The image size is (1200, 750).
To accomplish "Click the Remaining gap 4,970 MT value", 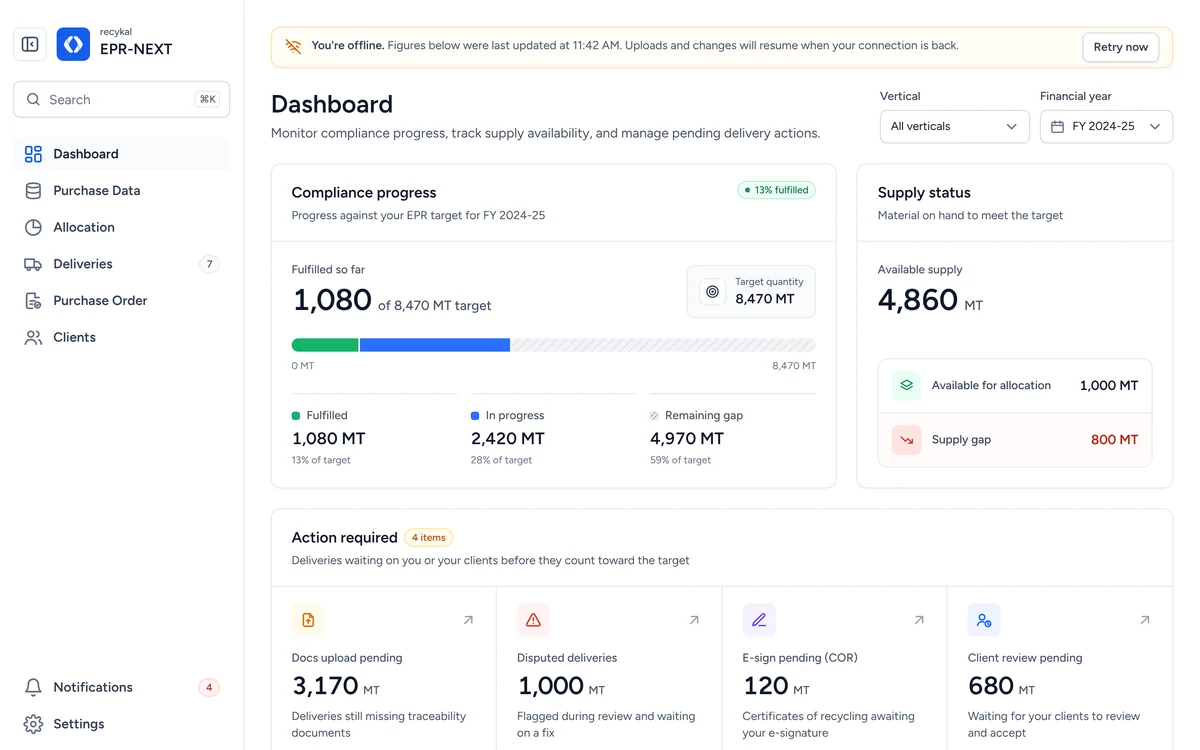I will (687, 438).
